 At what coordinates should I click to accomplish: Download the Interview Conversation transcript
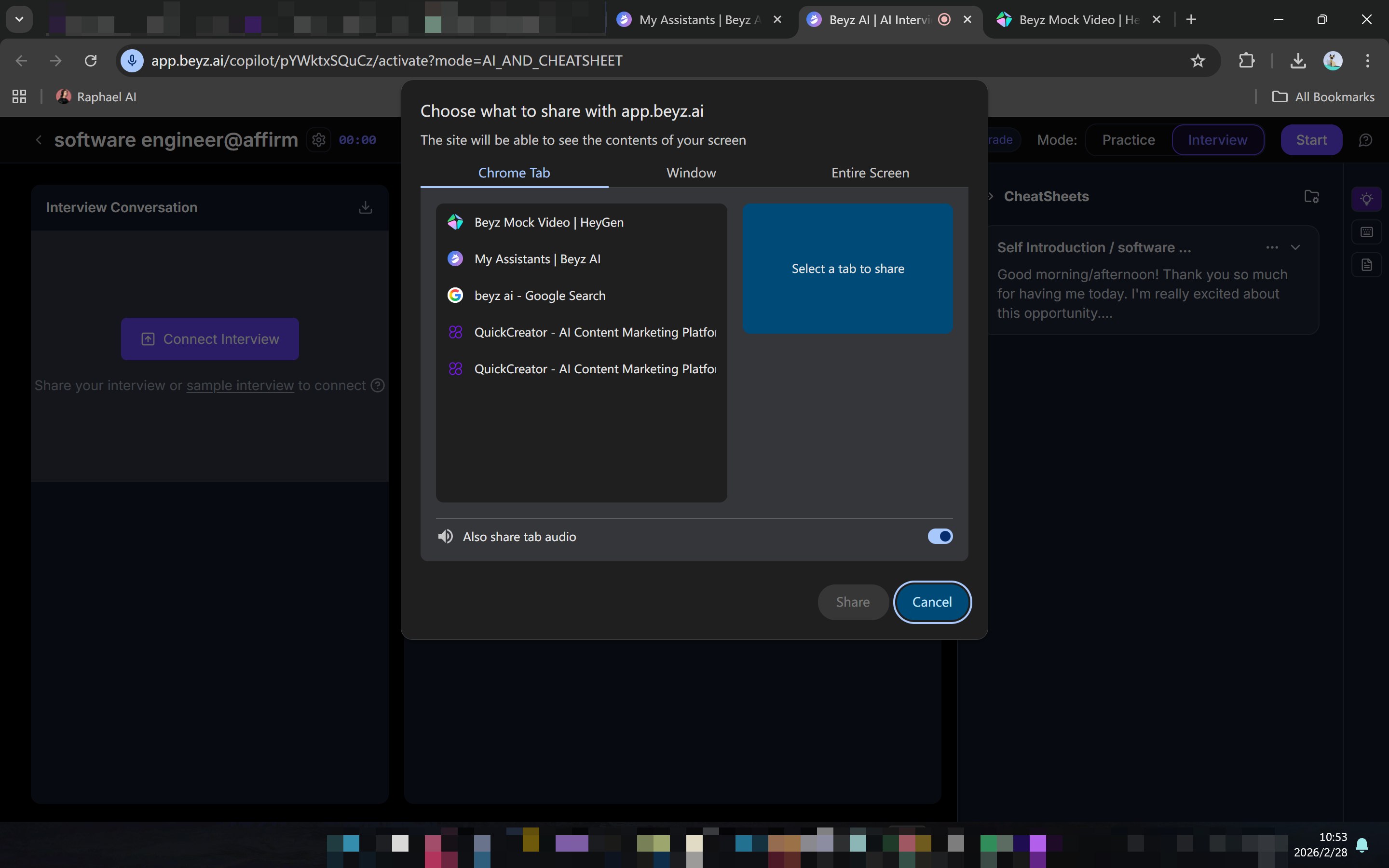tap(365, 207)
